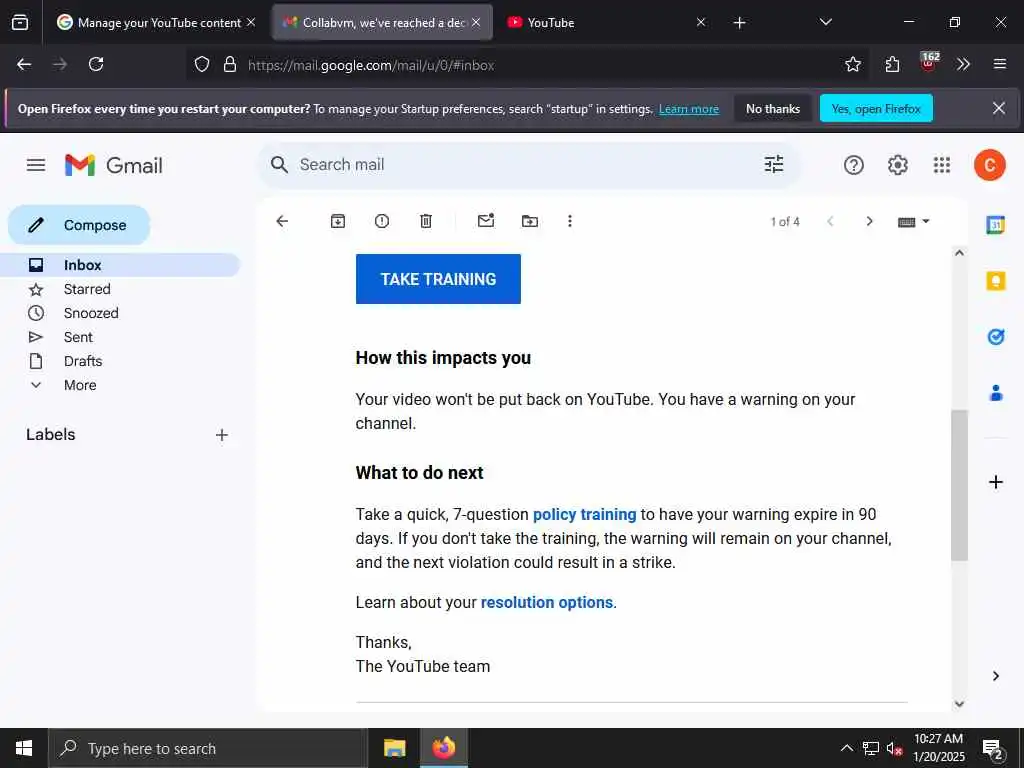The width and height of the screenshot is (1024, 768).
Task: Open Windows Start menu
Action: 24,748
